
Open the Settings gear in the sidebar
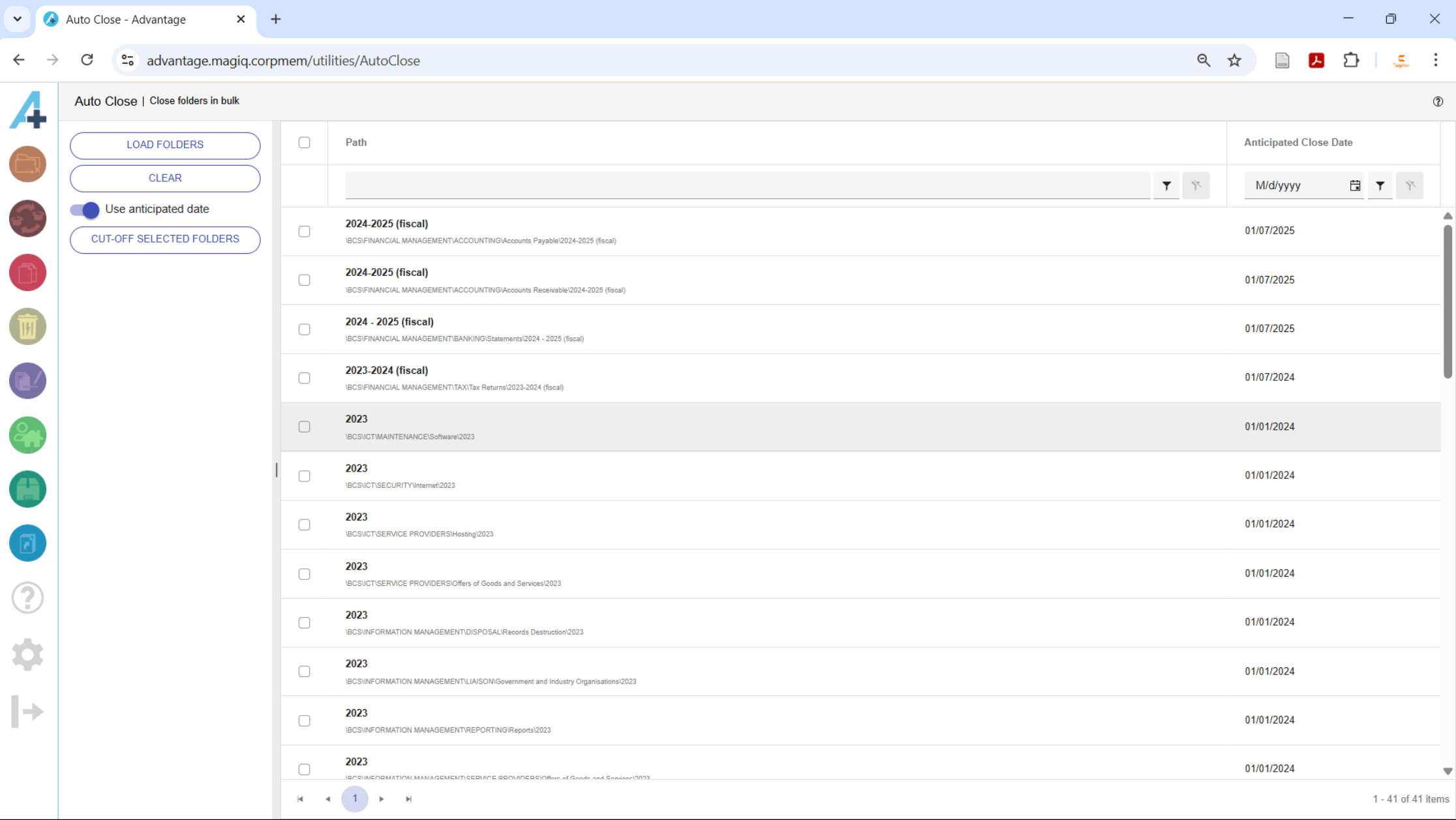(27, 655)
